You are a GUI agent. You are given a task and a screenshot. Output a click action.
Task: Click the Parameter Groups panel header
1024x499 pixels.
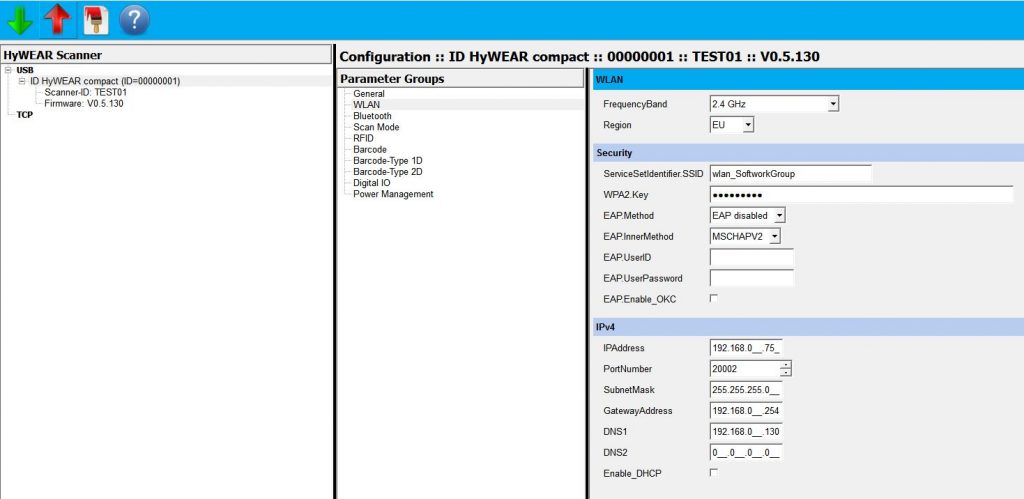coord(460,78)
